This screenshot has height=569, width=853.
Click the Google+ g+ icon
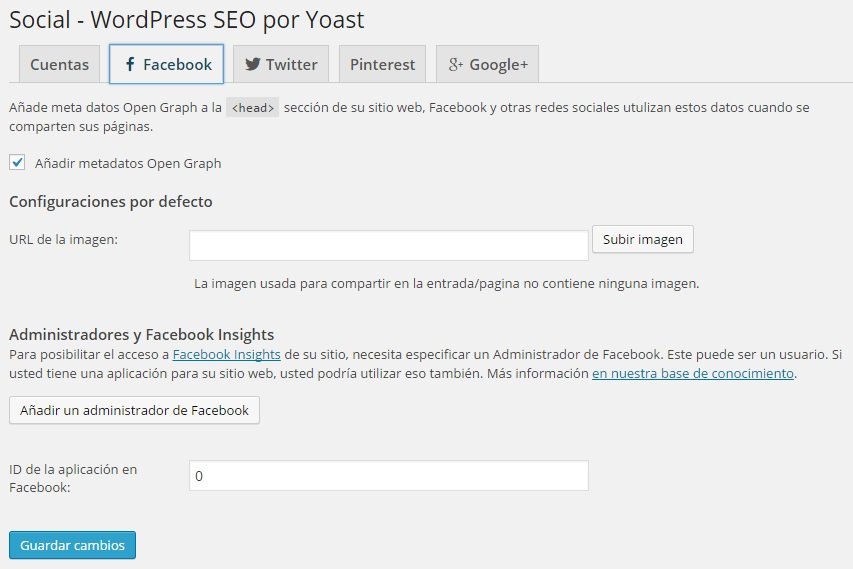coord(455,65)
